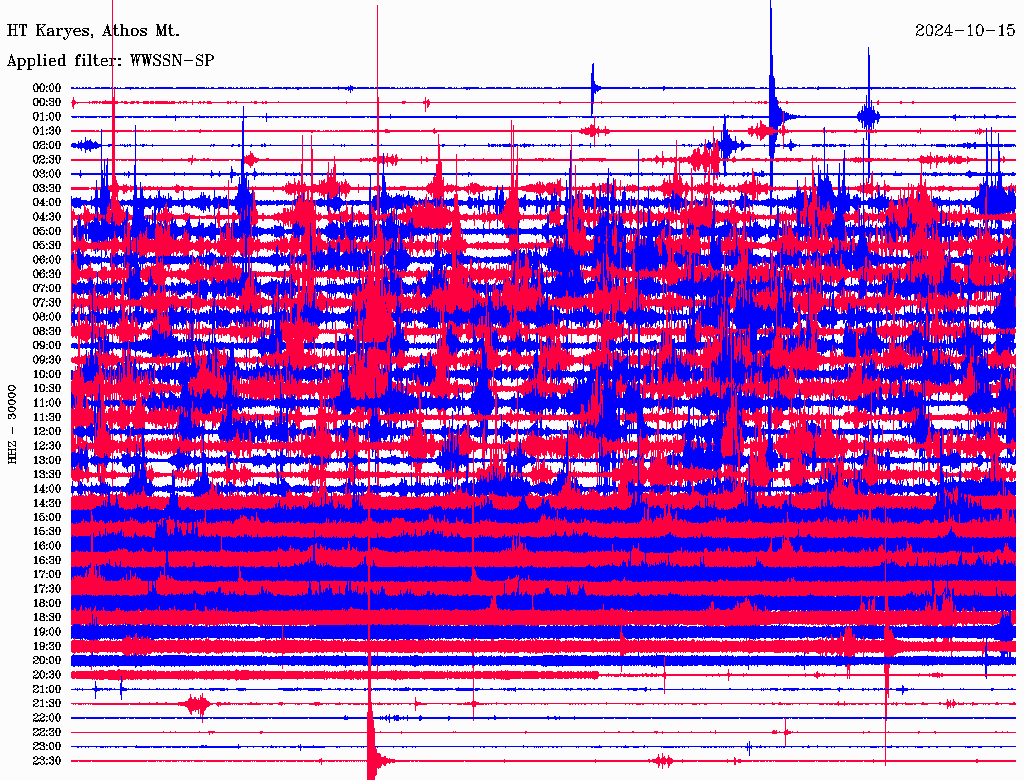The image size is (1024, 780).
Task: Click the '10:30' time label
Action: [x=47, y=389]
